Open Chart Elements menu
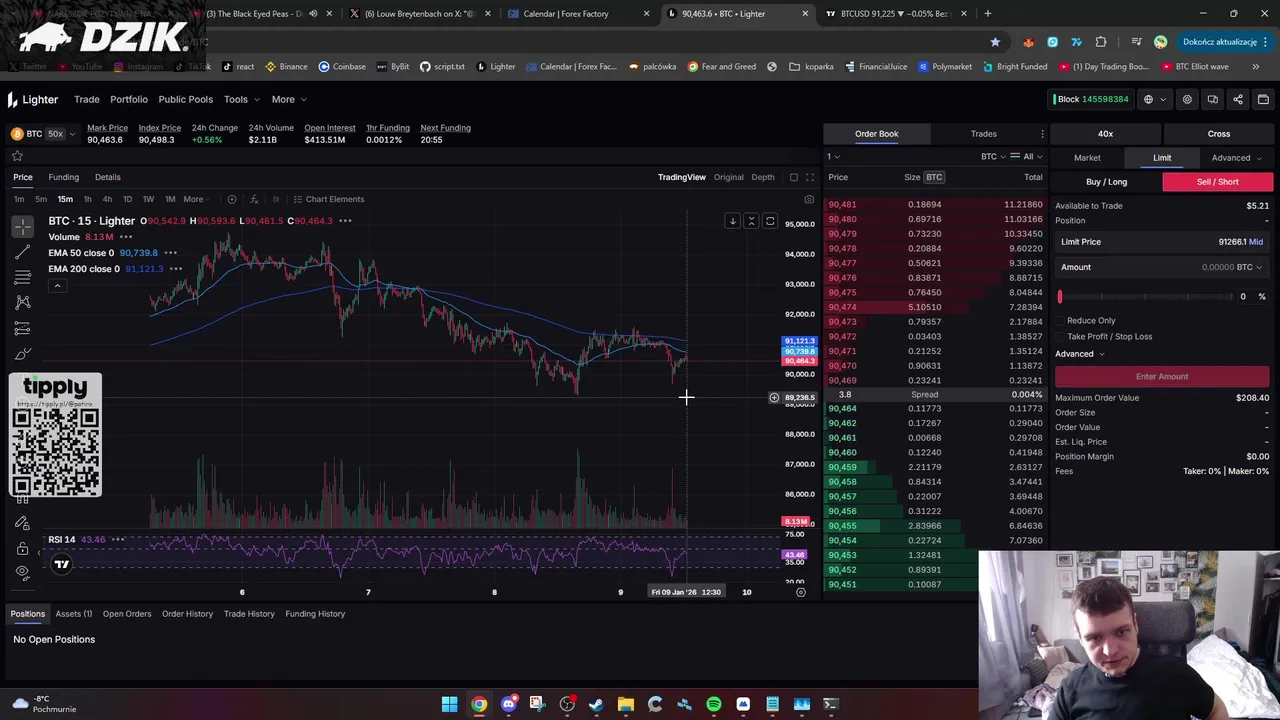Viewport: 1280px width, 720px height. click(329, 199)
